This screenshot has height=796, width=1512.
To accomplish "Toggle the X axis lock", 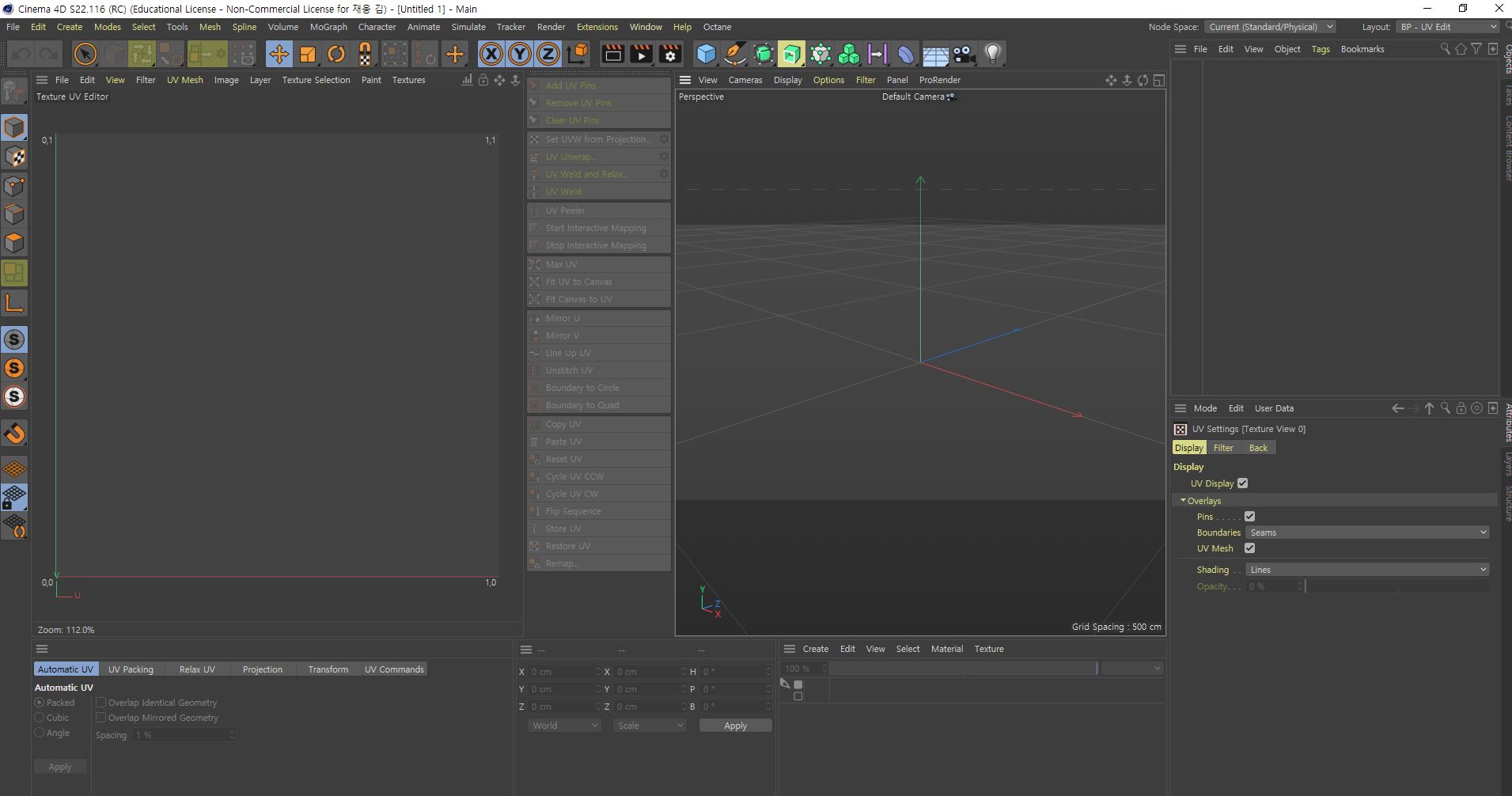I will (x=491, y=54).
